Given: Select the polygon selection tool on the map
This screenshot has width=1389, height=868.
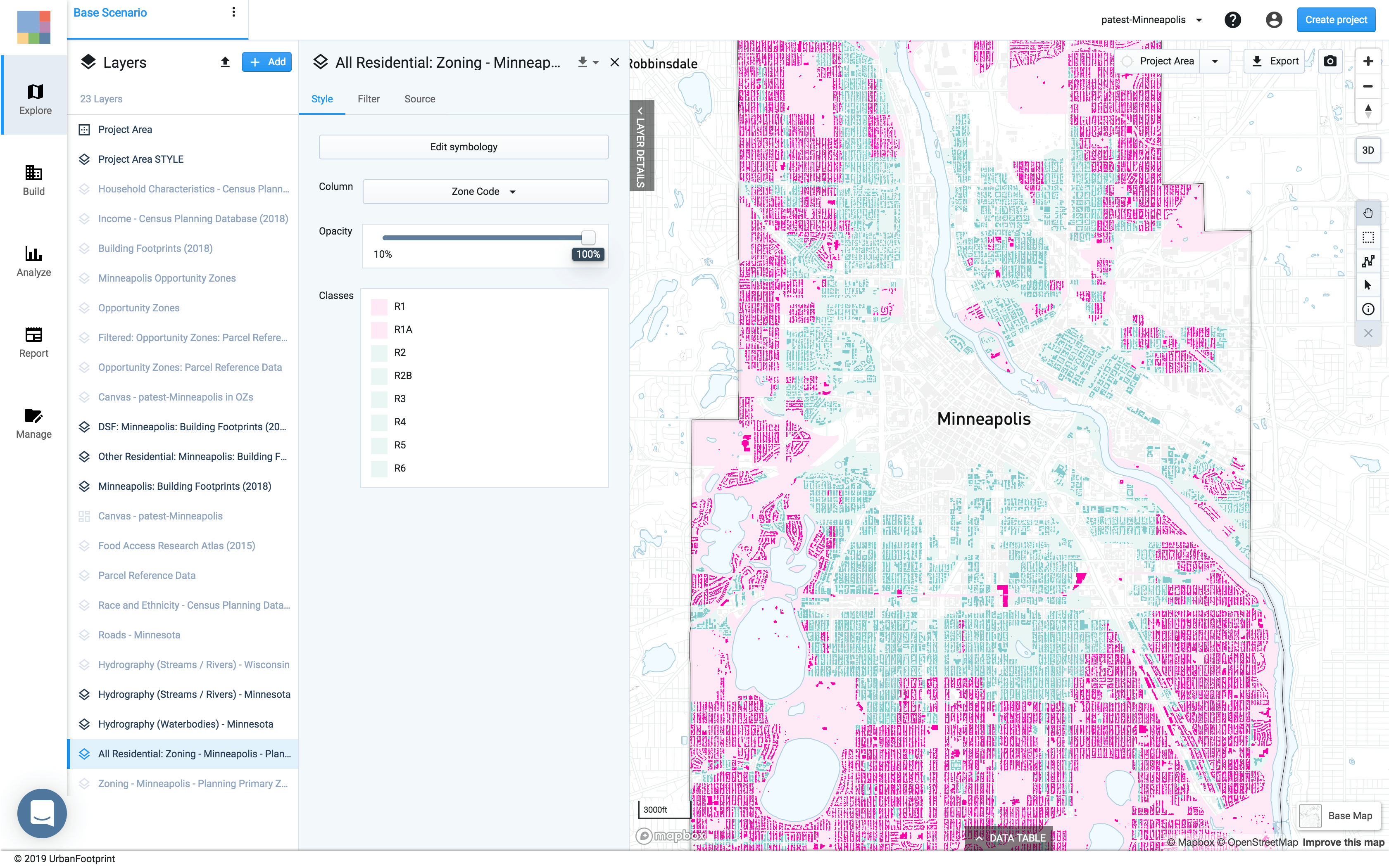Looking at the screenshot, I should pyautogui.click(x=1368, y=261).
